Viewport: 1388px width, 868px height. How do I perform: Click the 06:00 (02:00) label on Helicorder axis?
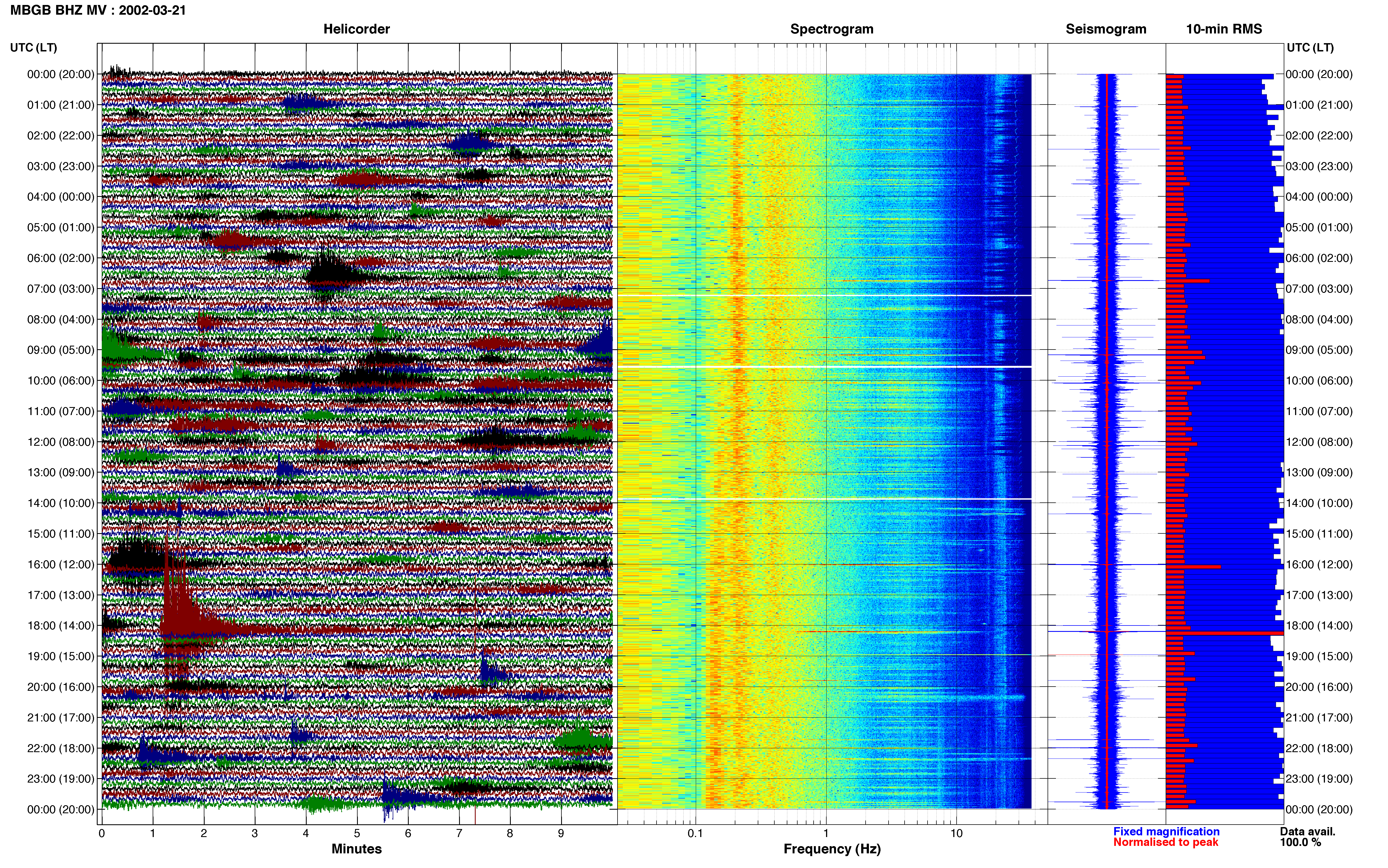pos(61,258)
